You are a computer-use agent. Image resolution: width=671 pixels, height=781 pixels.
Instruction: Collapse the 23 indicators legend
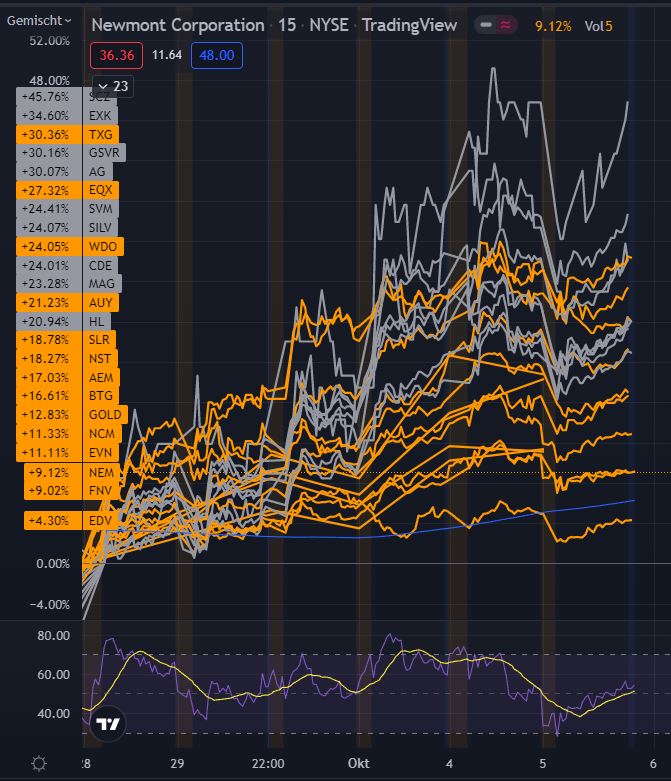point(113,86)
